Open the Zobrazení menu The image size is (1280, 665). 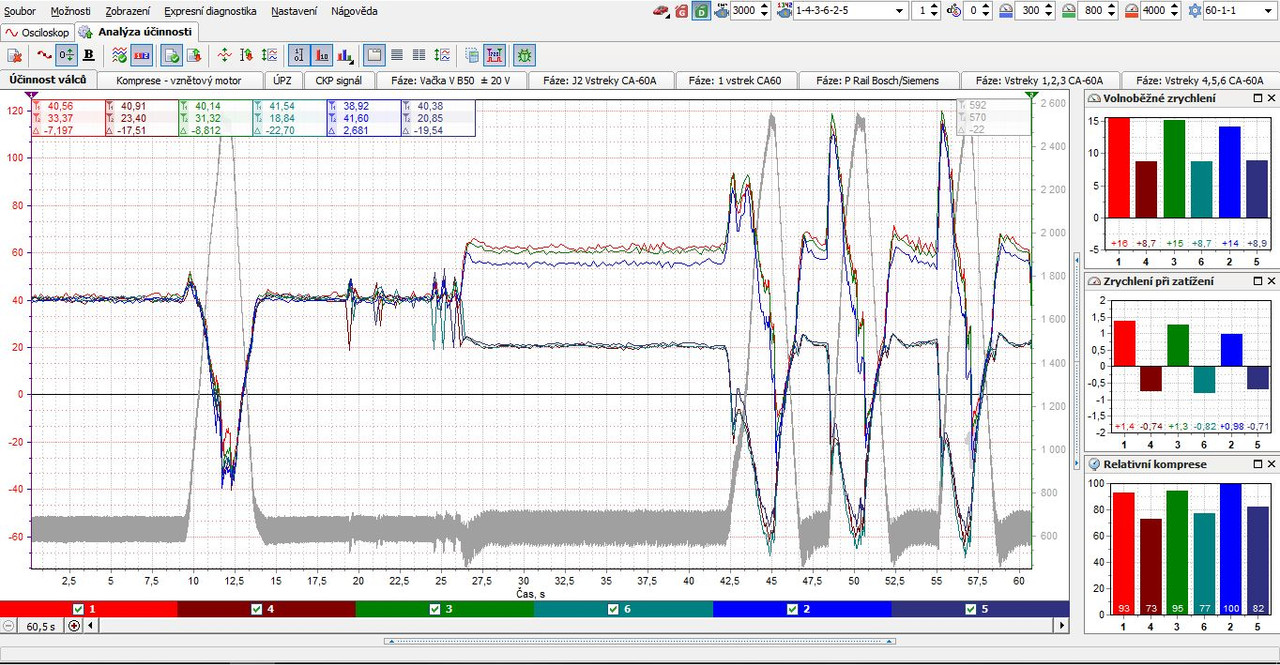128,11
